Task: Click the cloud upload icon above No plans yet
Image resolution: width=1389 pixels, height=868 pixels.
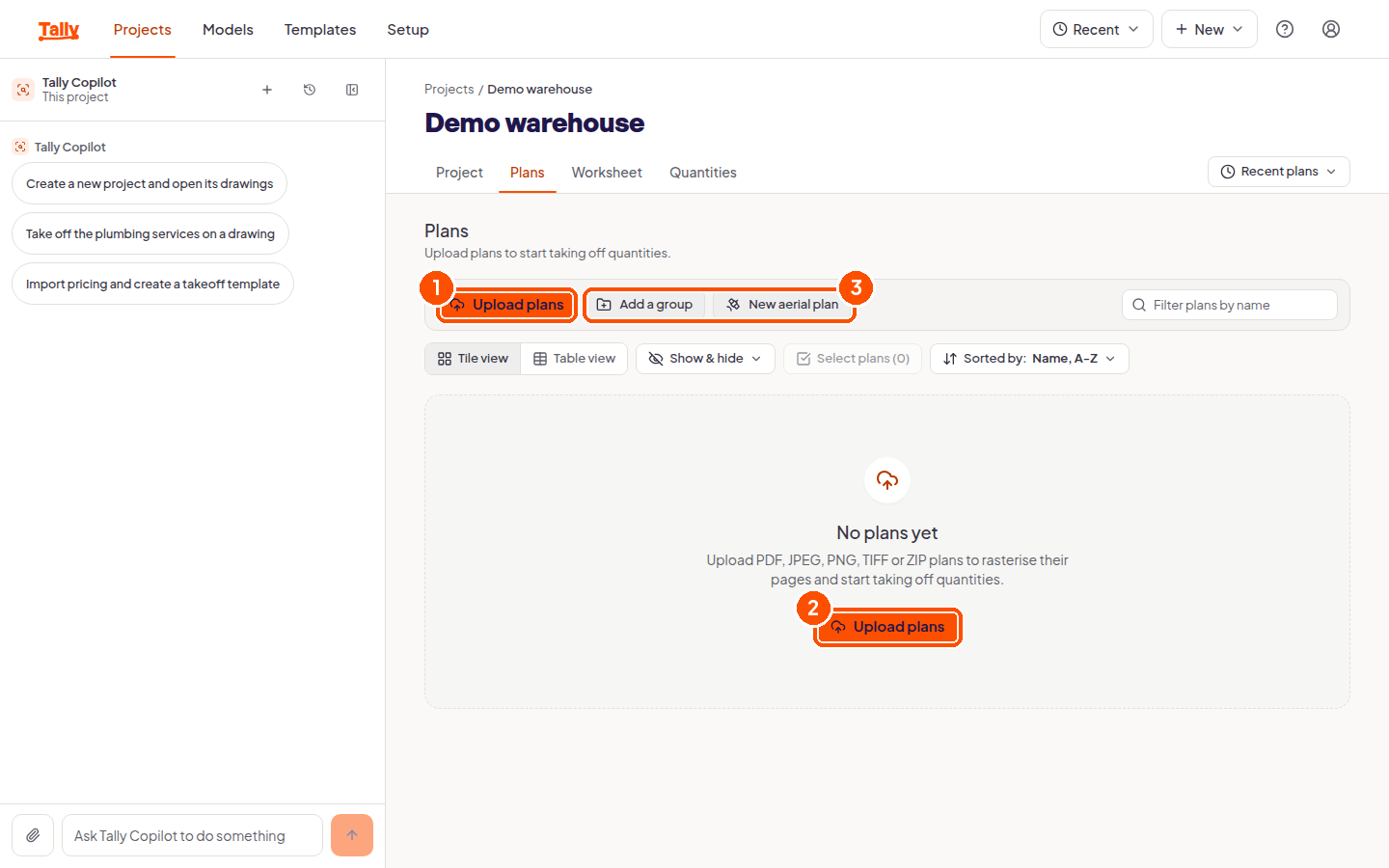Action: tap(887, 479)
